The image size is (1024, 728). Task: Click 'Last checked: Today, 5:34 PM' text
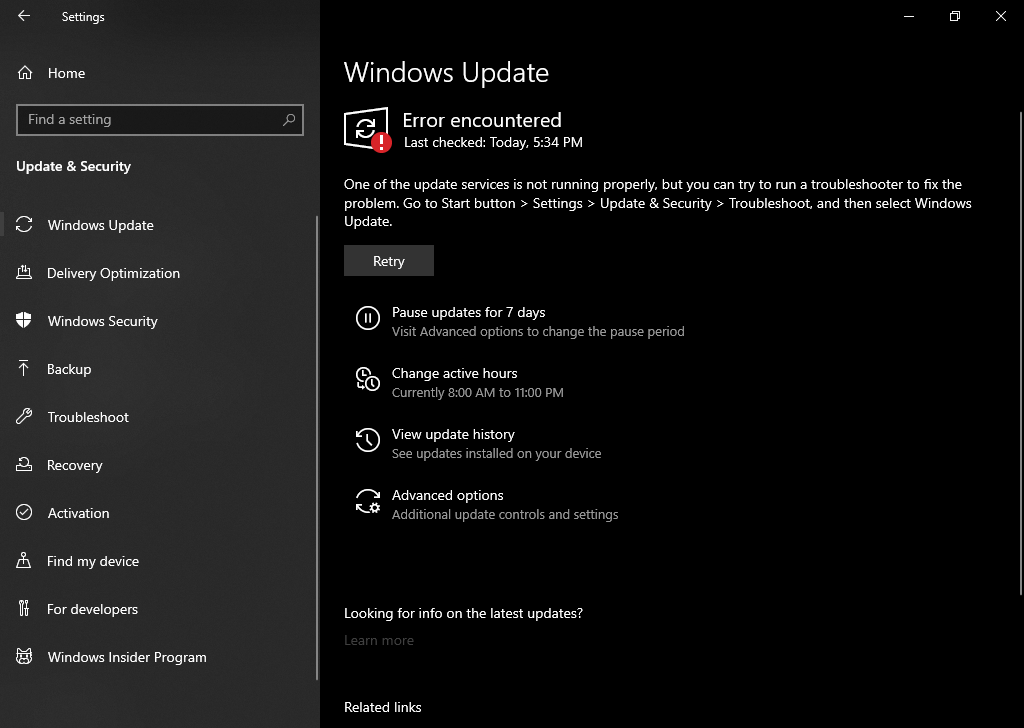pyautogui.click(x=493, y=142)
